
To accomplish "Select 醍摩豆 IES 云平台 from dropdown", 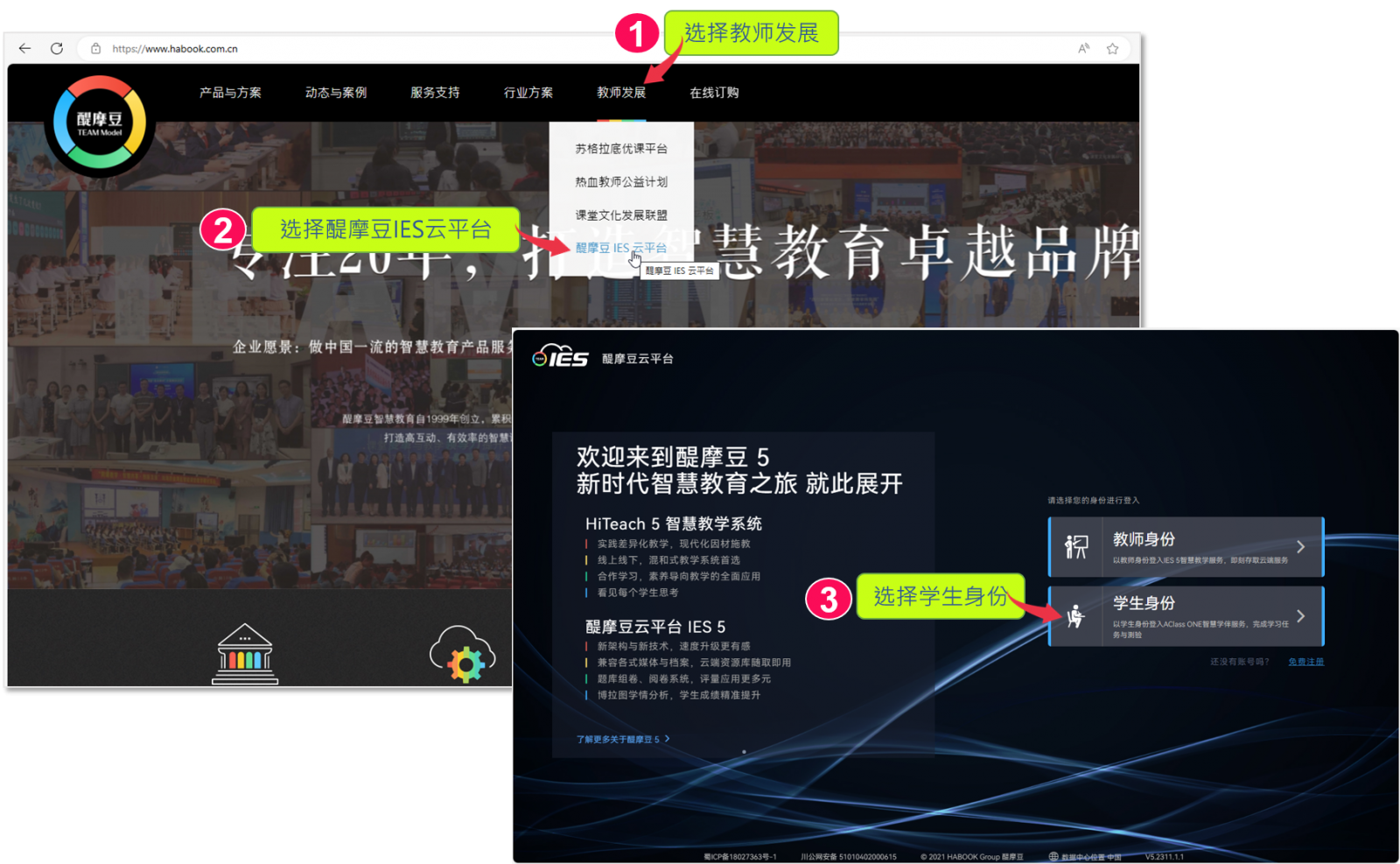I will coord(620,248).
